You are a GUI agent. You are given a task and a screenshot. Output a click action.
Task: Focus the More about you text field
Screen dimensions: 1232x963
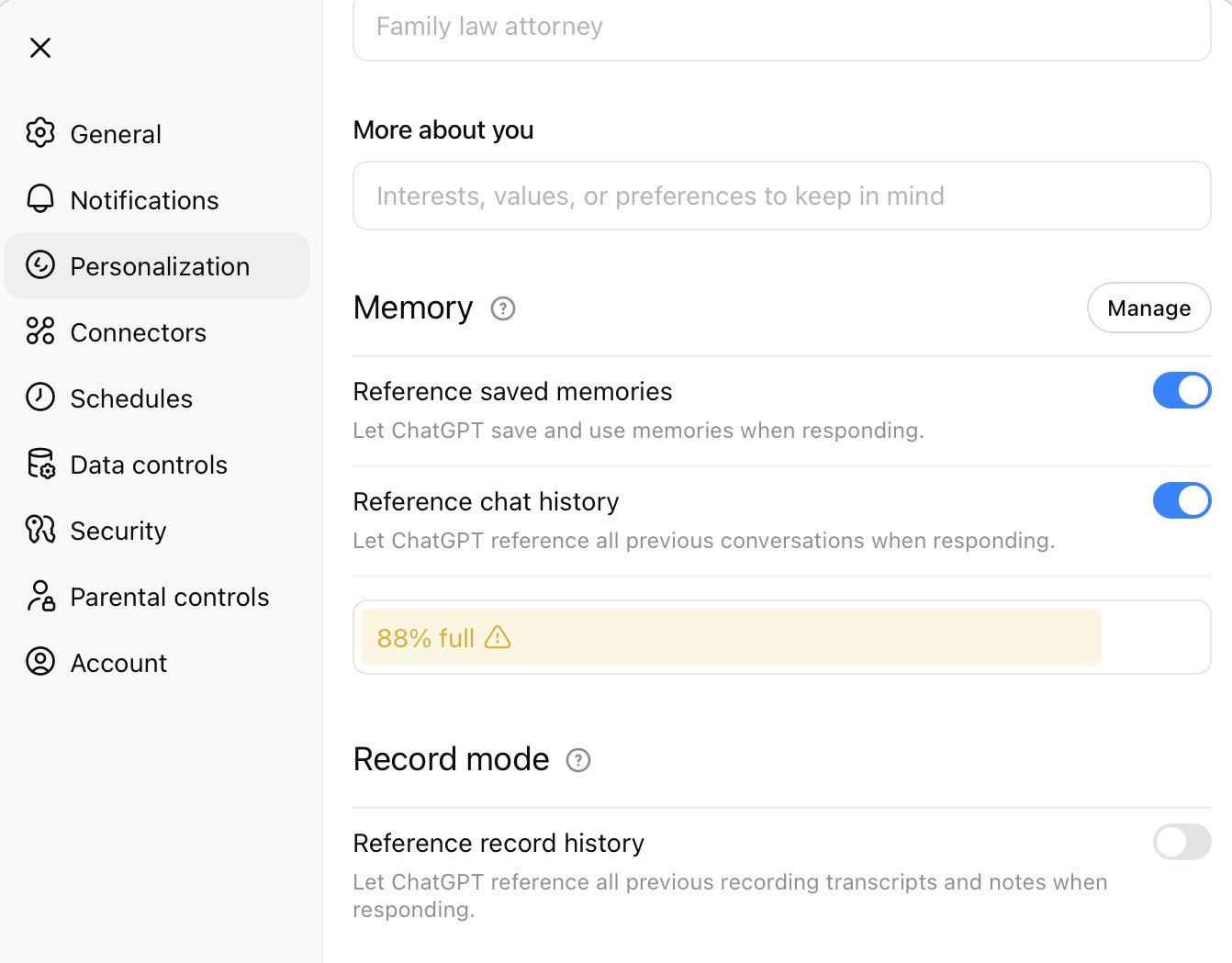(x=781, y=196)
